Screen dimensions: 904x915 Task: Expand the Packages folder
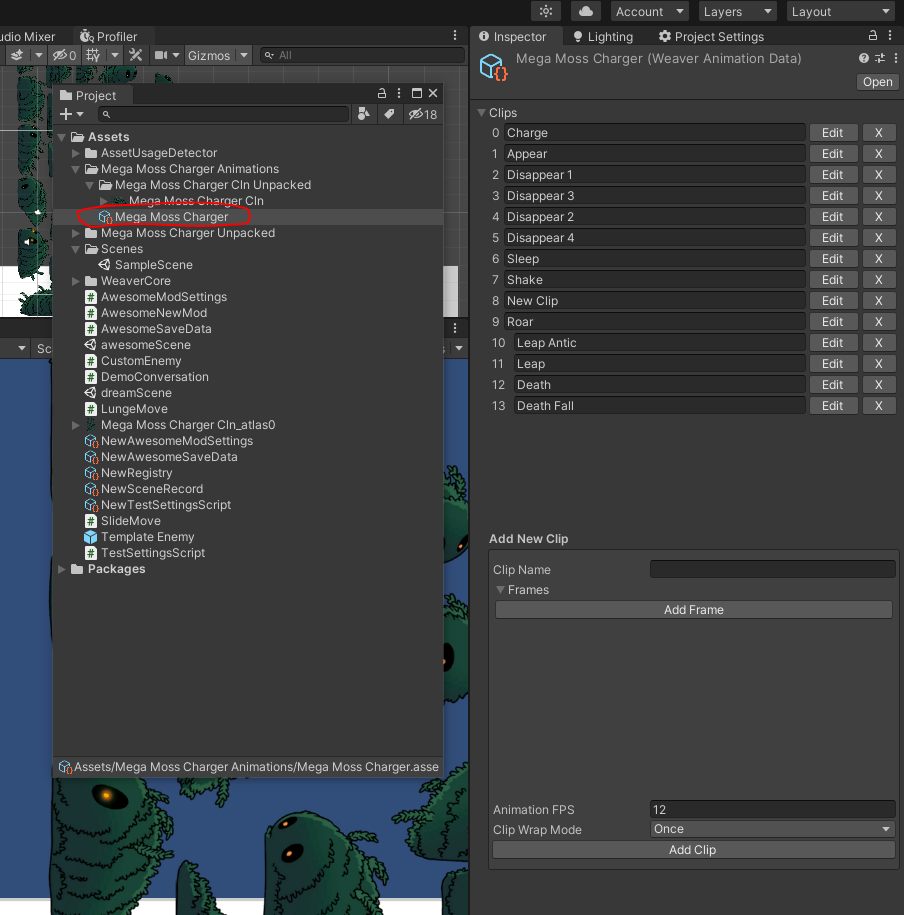point(63,569)
